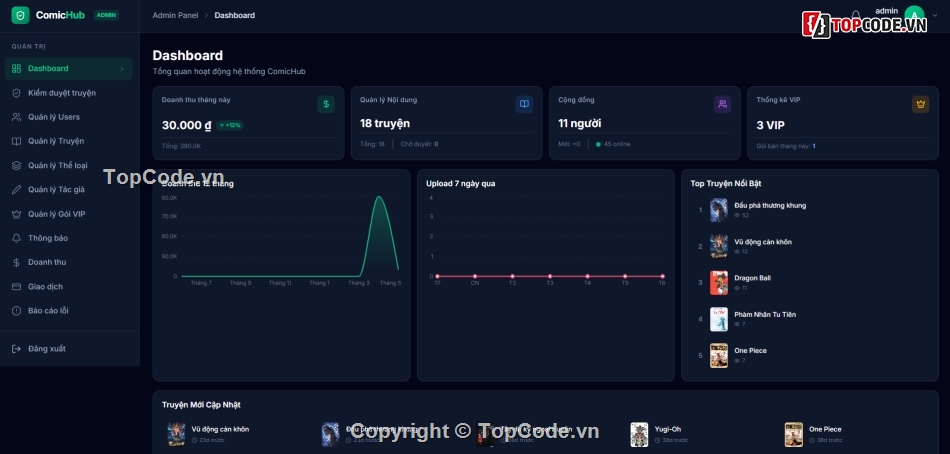Click the 30.000 đ revenue value
Image resolution: width=950 pixels, height=454 pixels.
187,125
